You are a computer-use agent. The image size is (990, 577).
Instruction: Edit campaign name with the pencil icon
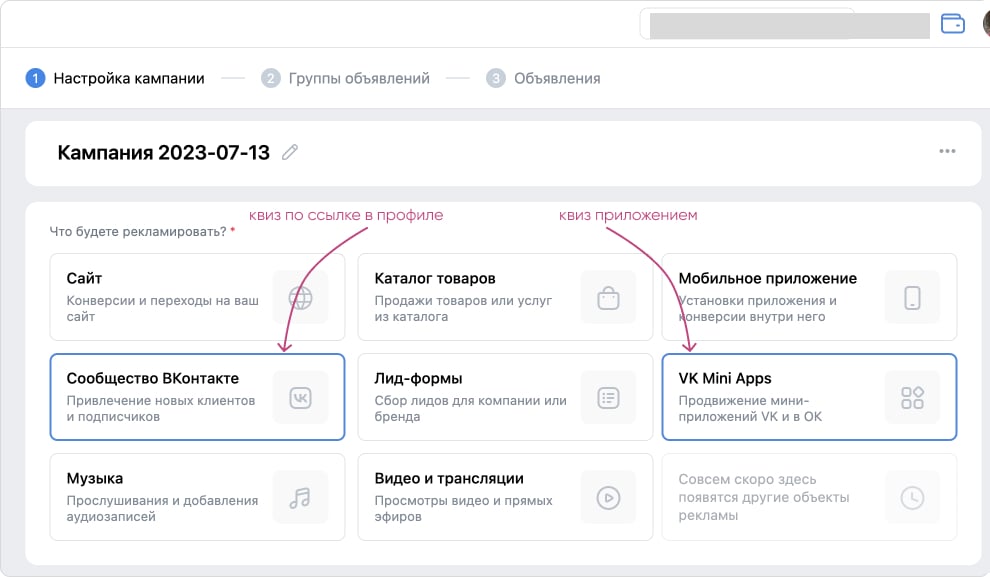[x=290, y=152]
